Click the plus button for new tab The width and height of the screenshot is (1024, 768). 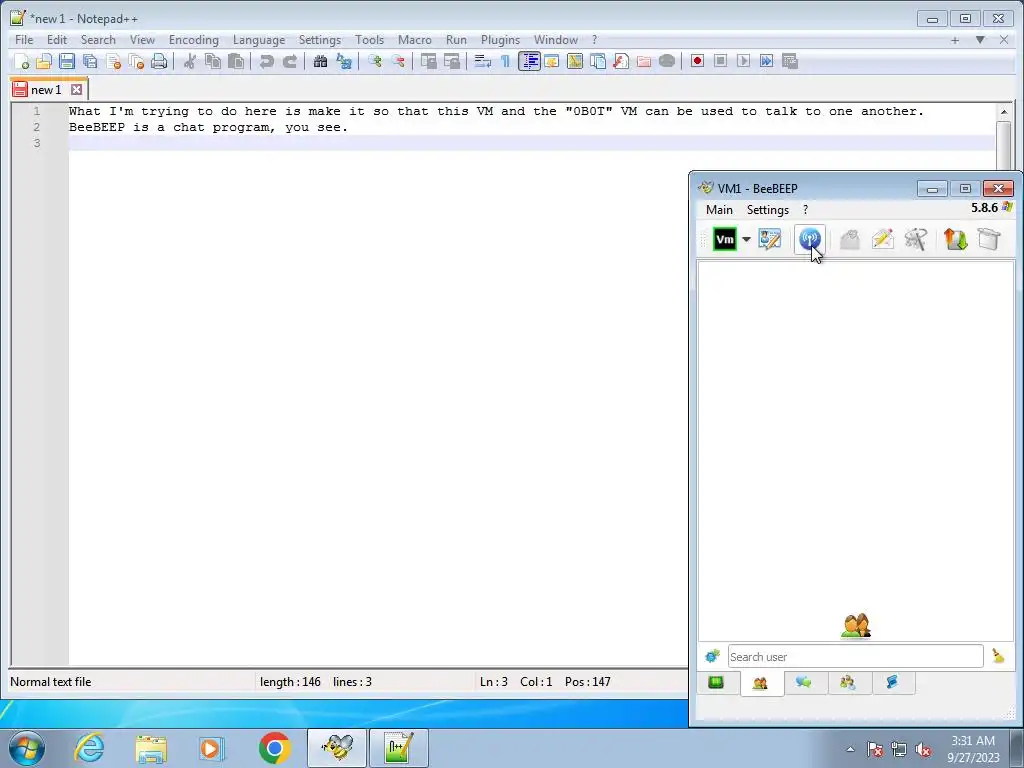955,40
